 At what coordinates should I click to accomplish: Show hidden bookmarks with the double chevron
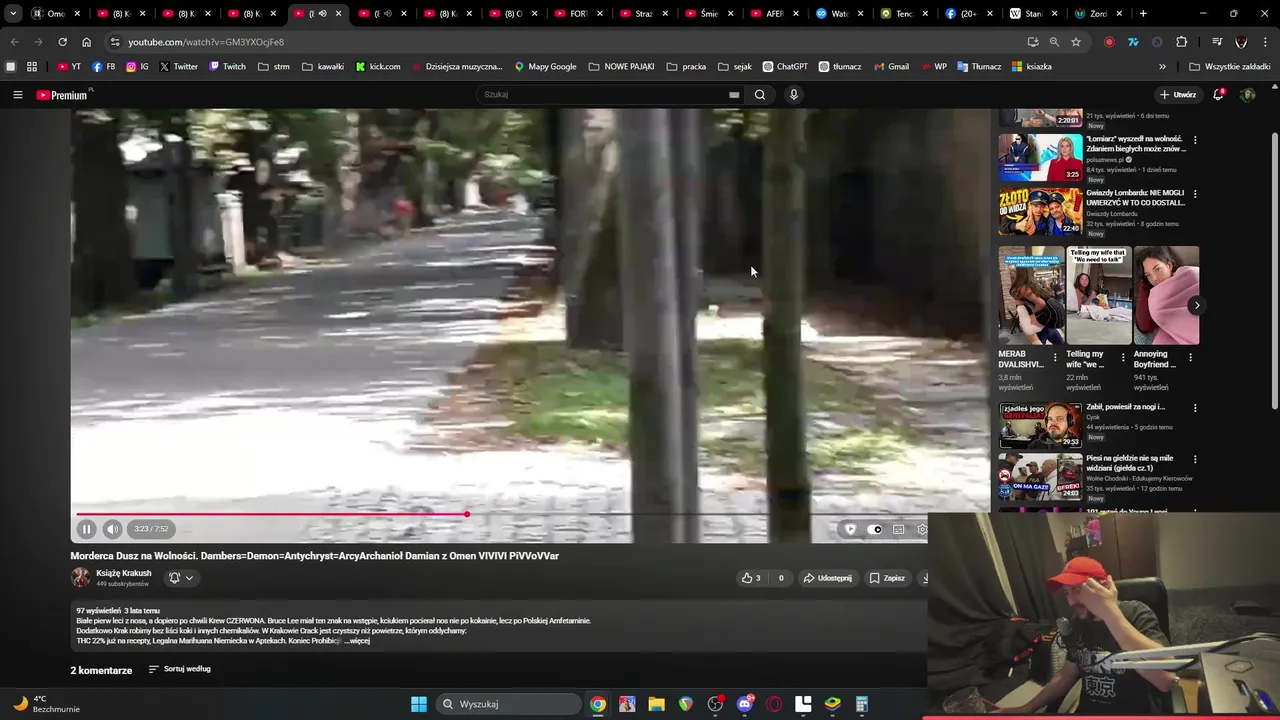pos(1162,67)
